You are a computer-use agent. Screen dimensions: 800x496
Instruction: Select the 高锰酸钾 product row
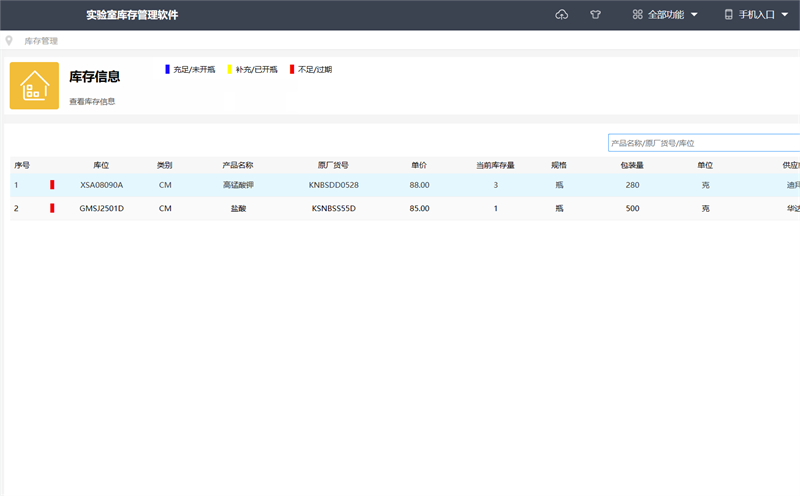click(238, 185)
